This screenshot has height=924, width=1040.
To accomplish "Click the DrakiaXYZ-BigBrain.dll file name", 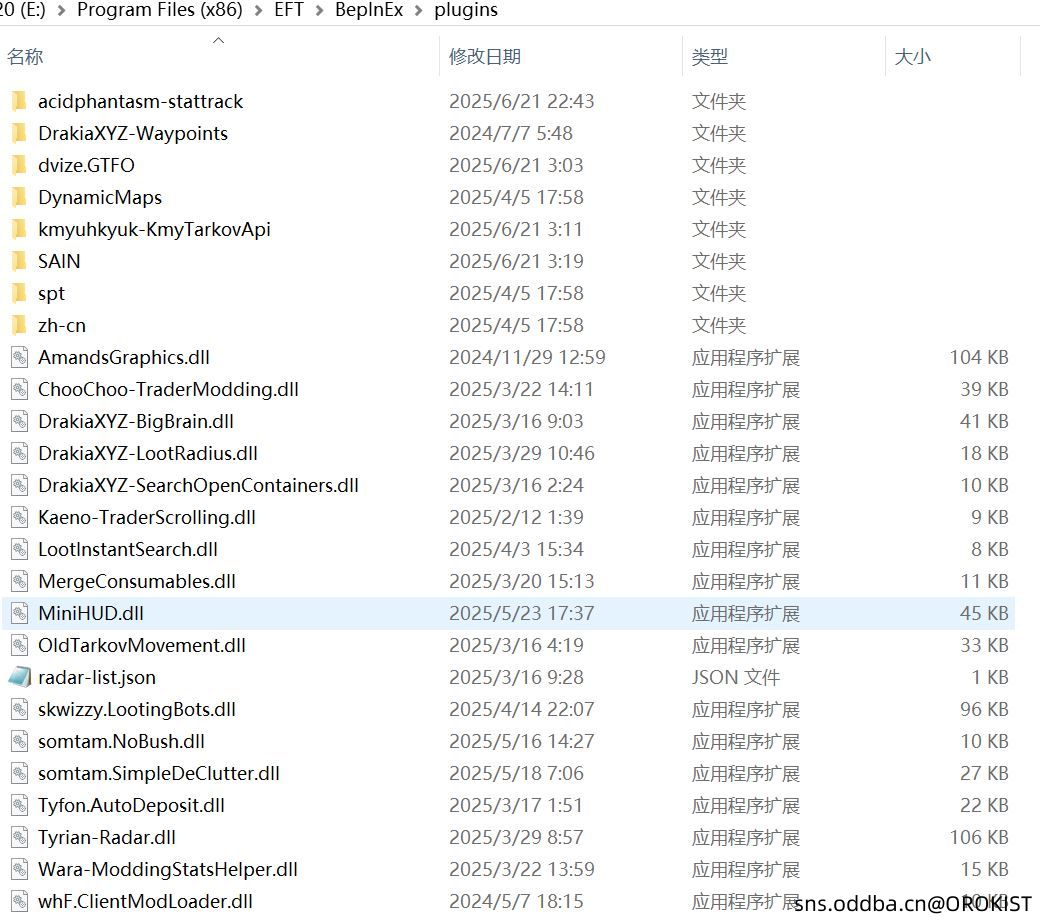I will (136, 421).
